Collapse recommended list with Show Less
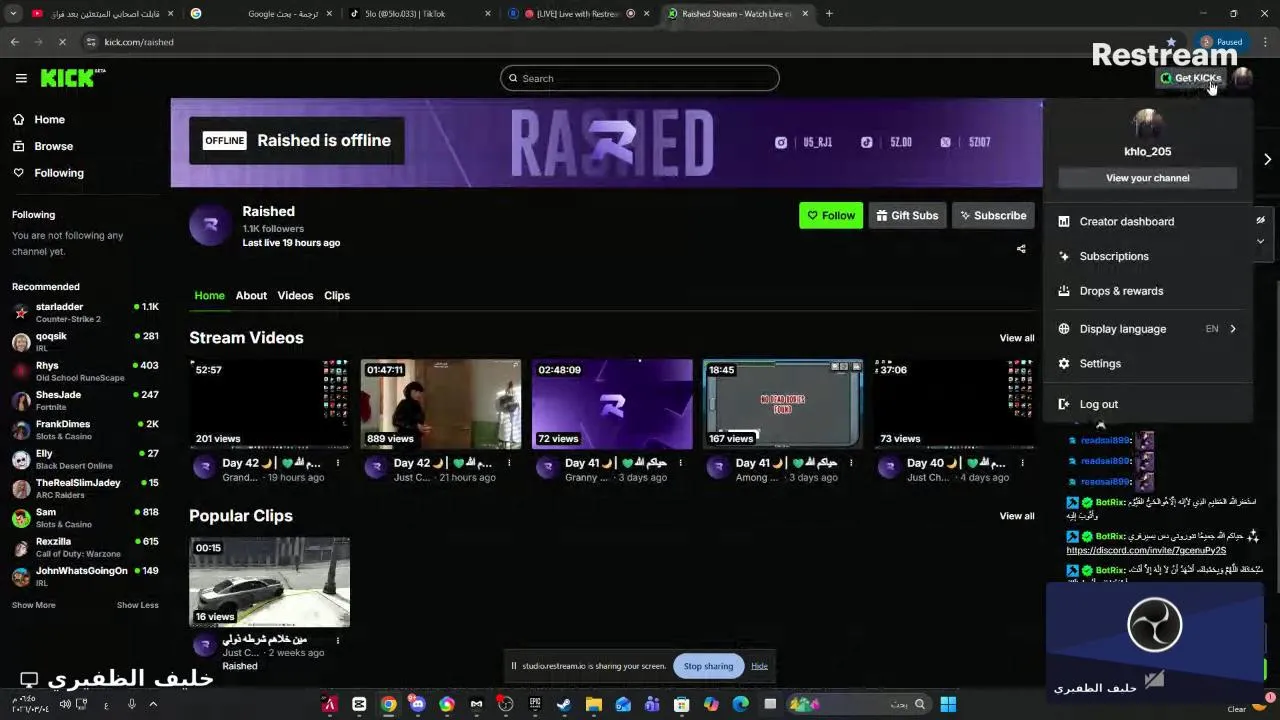The width and height of the screenshot is (1280, 720). click(x=137, y=605)
